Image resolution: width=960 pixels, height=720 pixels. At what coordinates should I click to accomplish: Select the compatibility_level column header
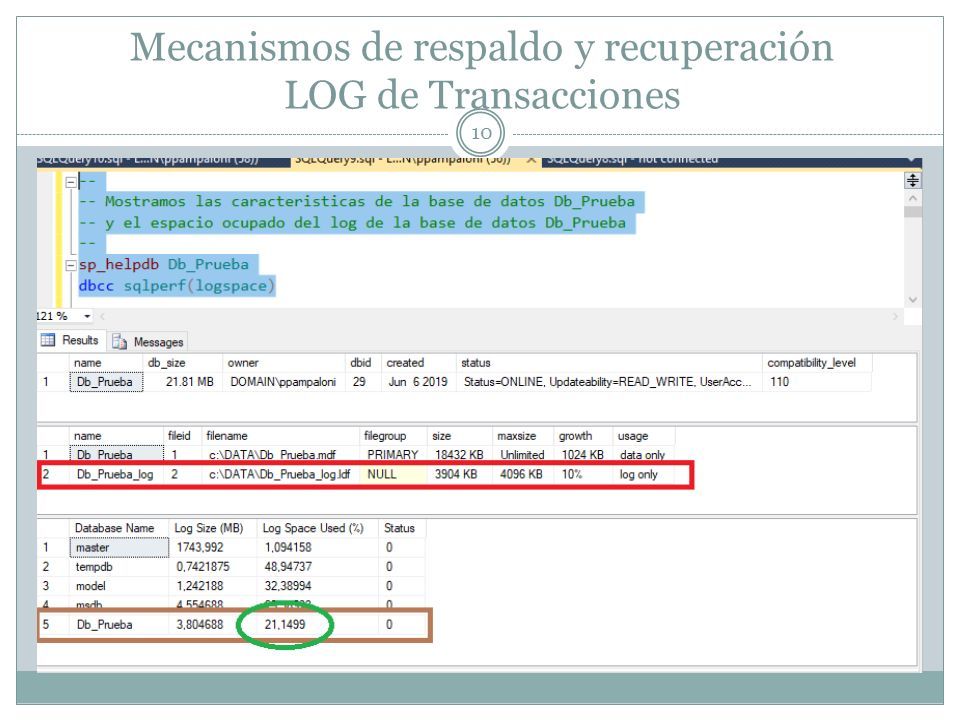click(817, 363)
